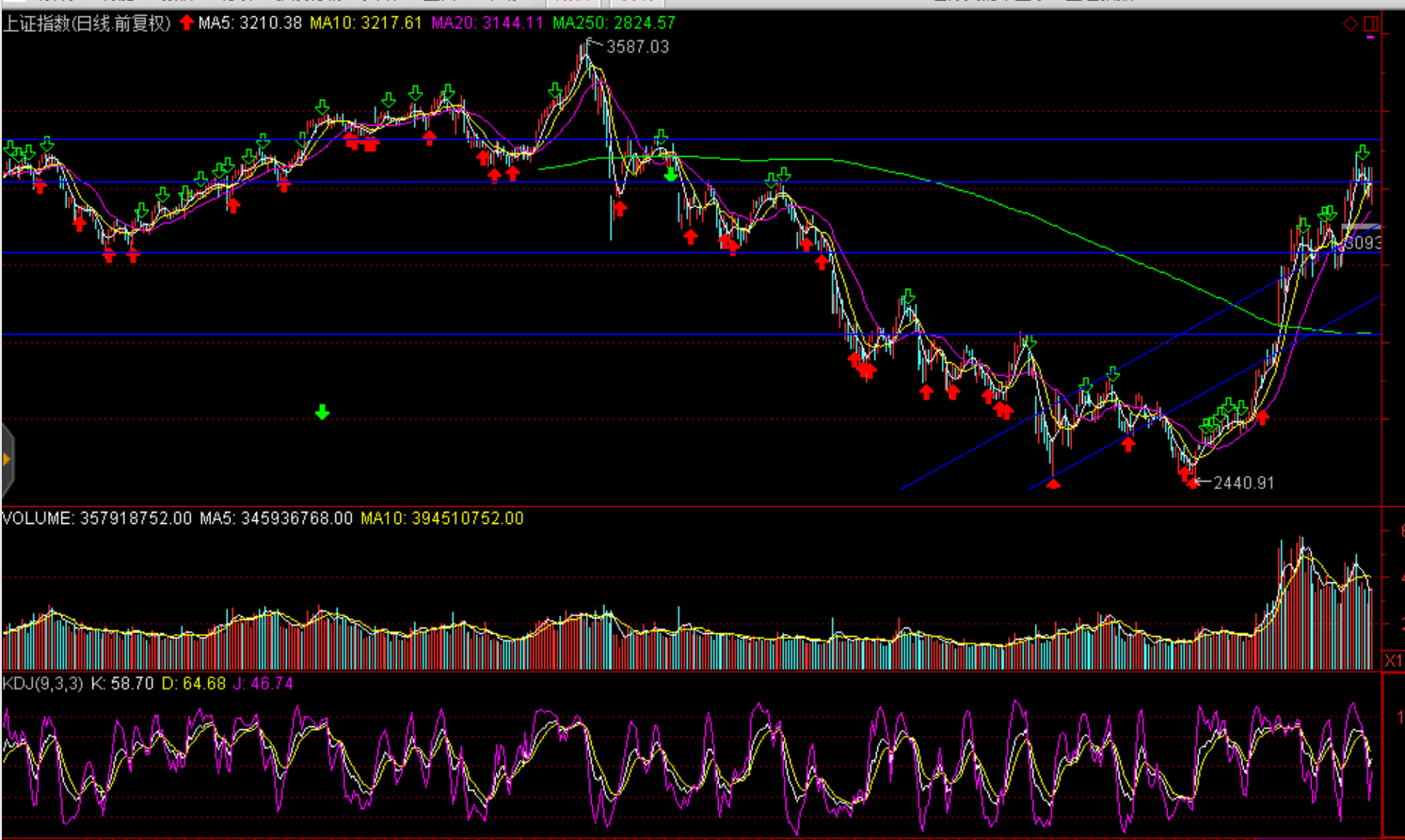Click green sell arrow at latest price peak
Image resolution: width=1405 pixels, height=840 pixels.
tap(1363, 153)
